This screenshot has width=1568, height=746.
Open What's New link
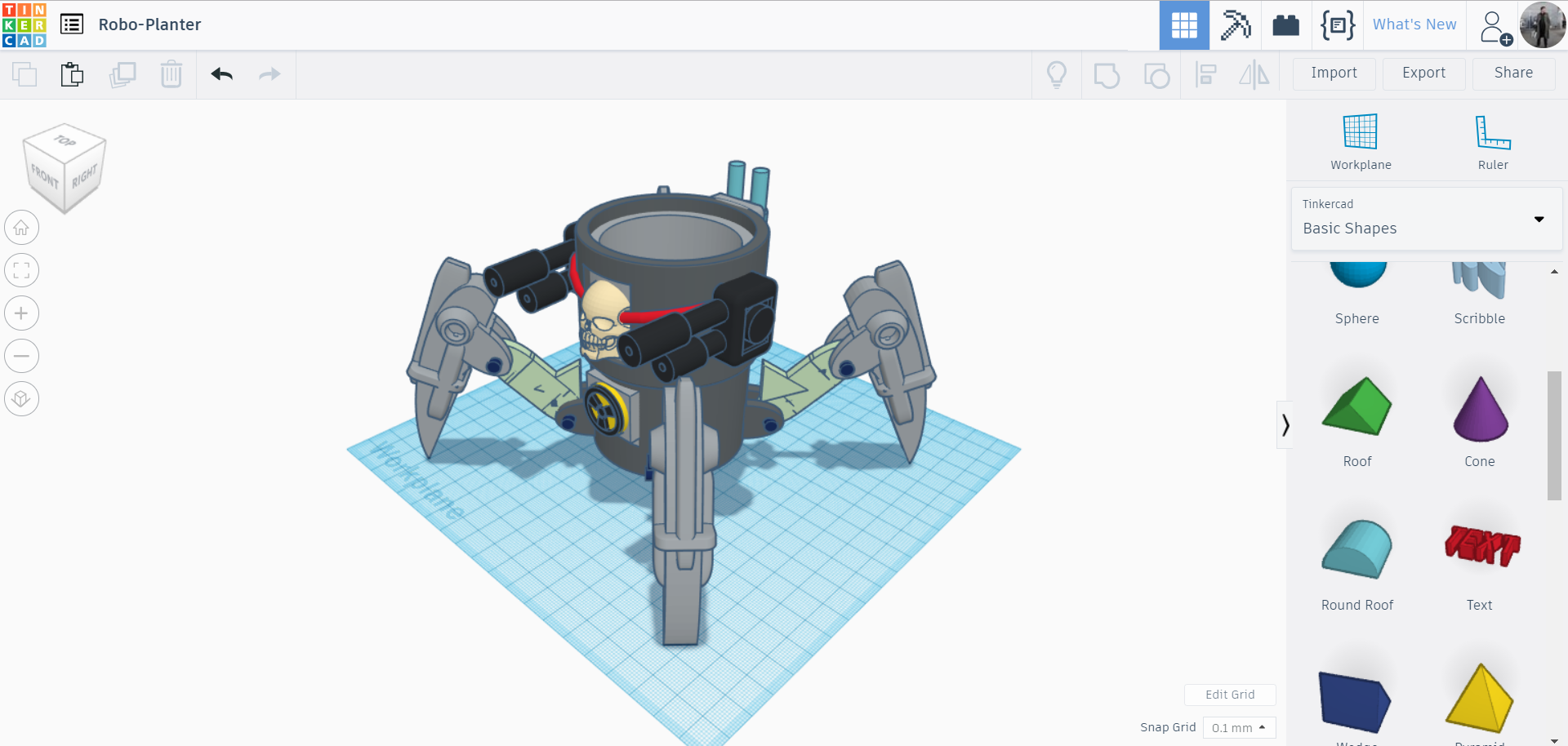(x=1414, y=24)
